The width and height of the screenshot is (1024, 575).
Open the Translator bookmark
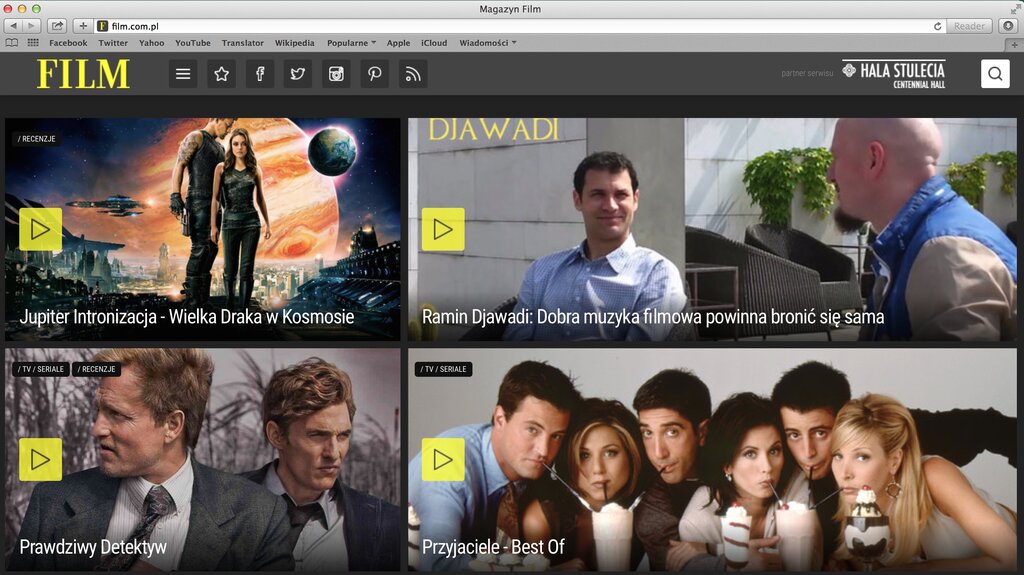tap(242, 43)
